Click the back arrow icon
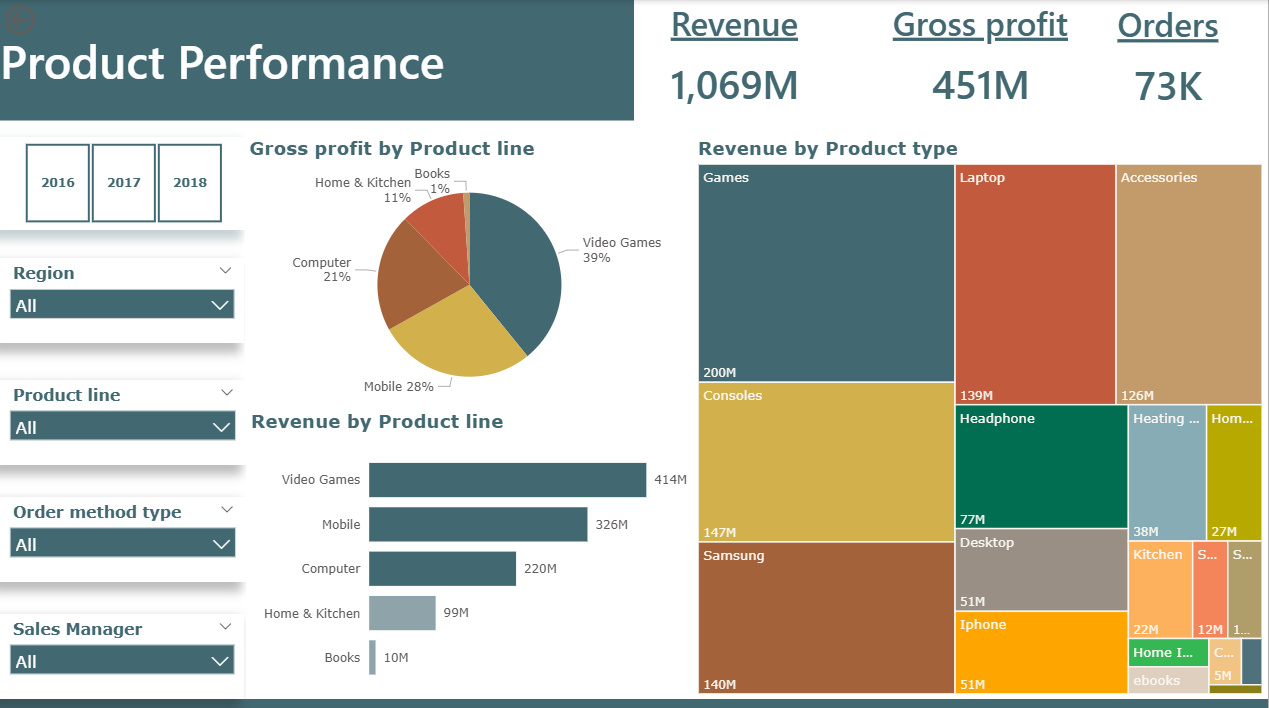This screenshot has width=1269, height=708. tap(20, 19)
